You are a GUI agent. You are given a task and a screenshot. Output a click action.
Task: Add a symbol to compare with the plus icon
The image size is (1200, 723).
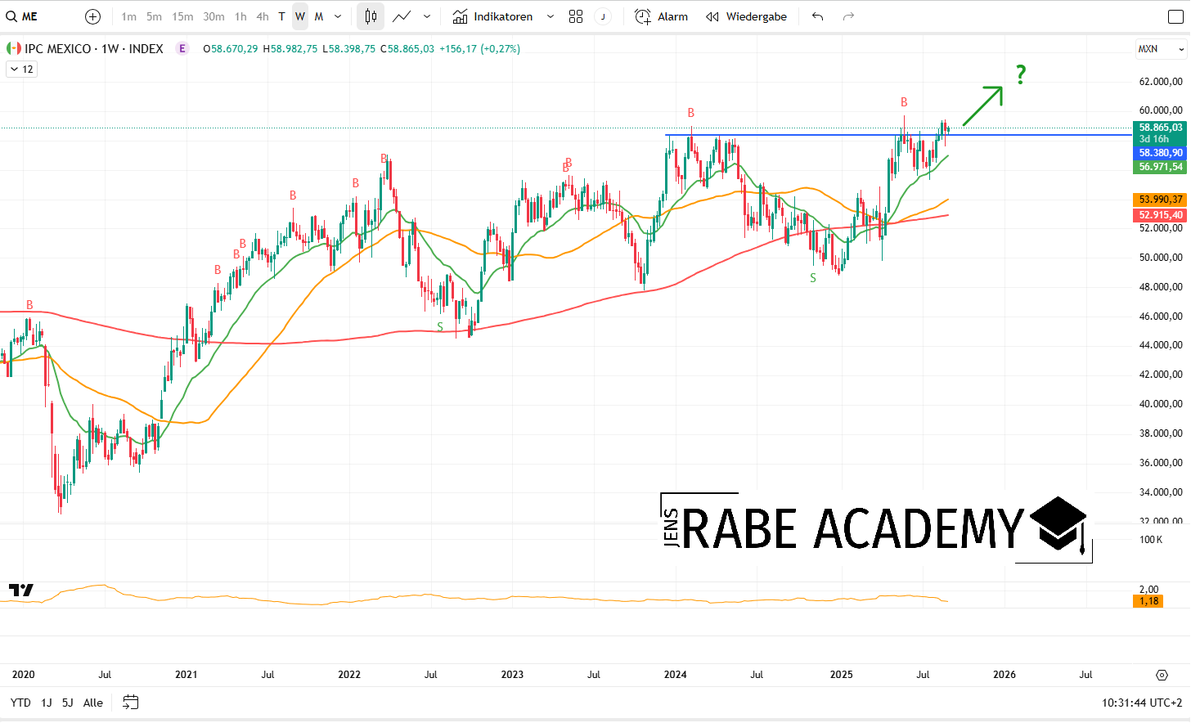pyautogui.click(x=93, y=16)
